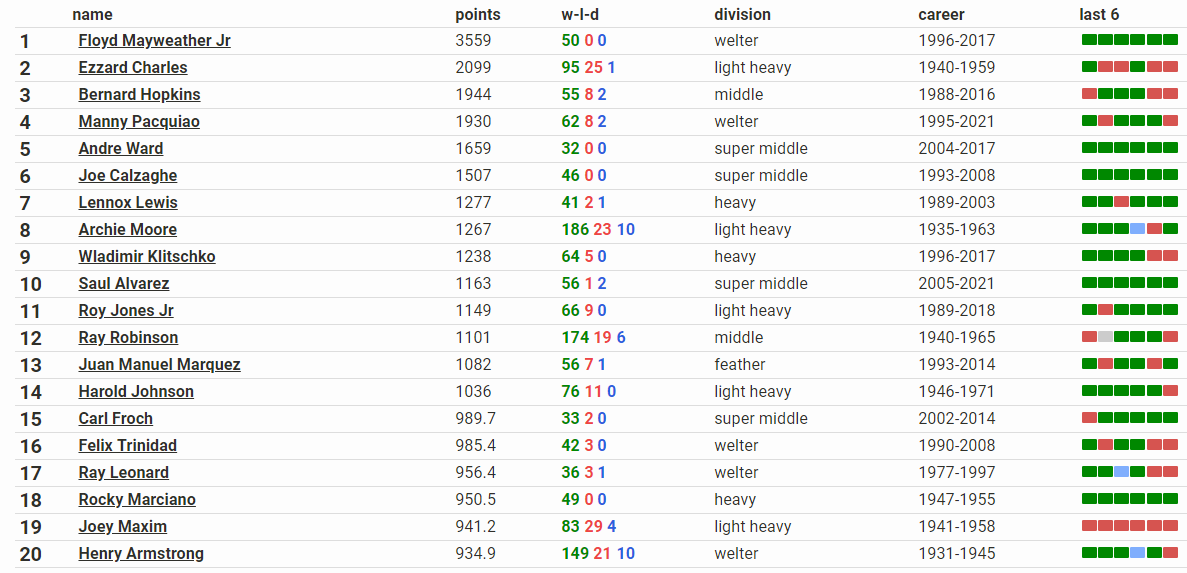
Task: Click the Wladimir Klitschko name
Action: 147,257
